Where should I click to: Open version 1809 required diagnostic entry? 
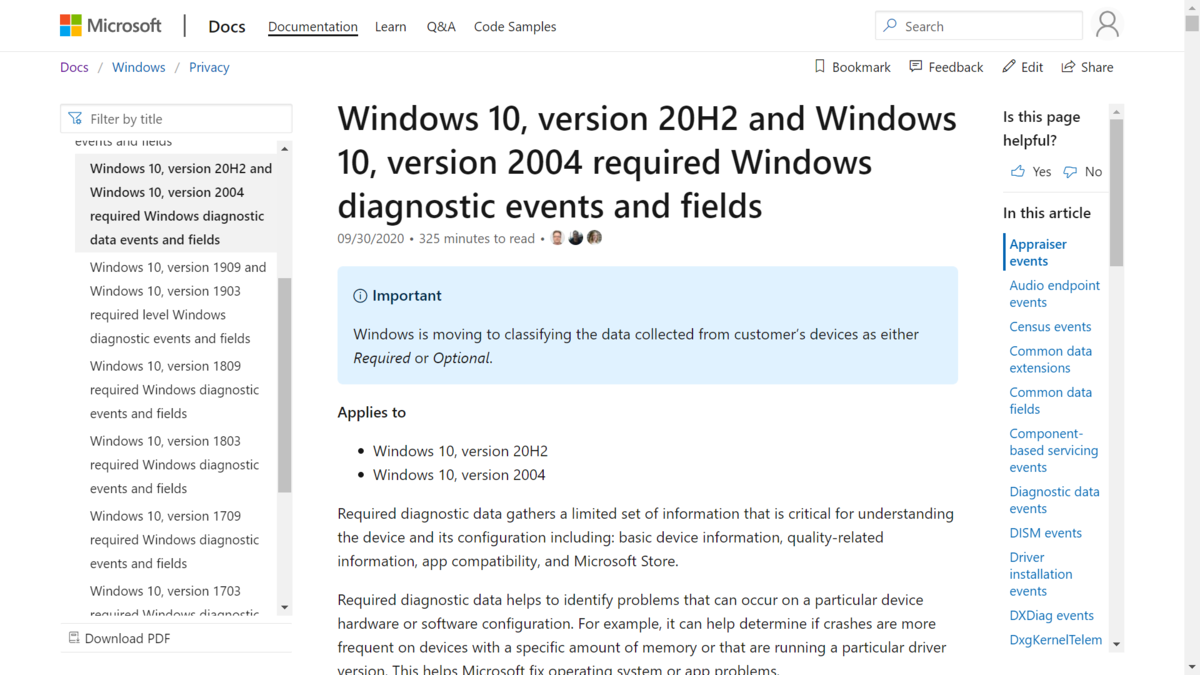(x=174, y=390)
